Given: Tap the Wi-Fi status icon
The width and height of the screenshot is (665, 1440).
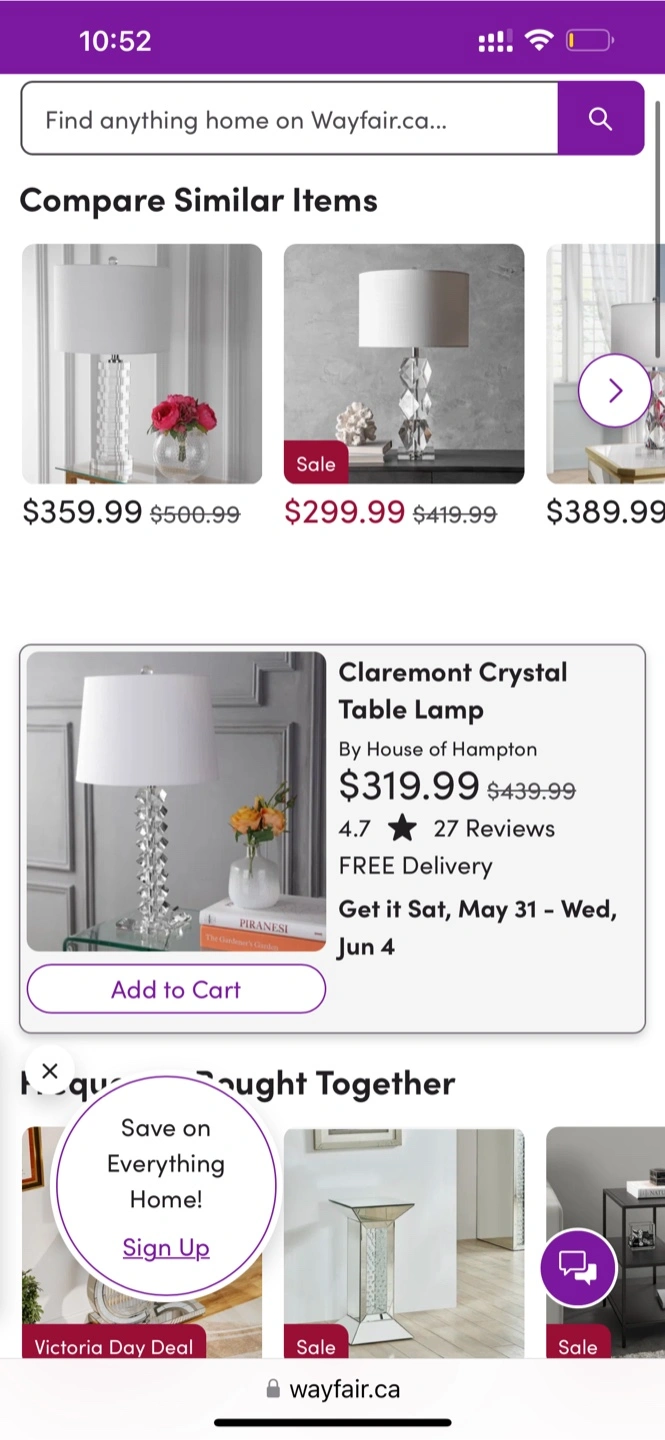Looking at the screenshot, I should coord(539,40).
